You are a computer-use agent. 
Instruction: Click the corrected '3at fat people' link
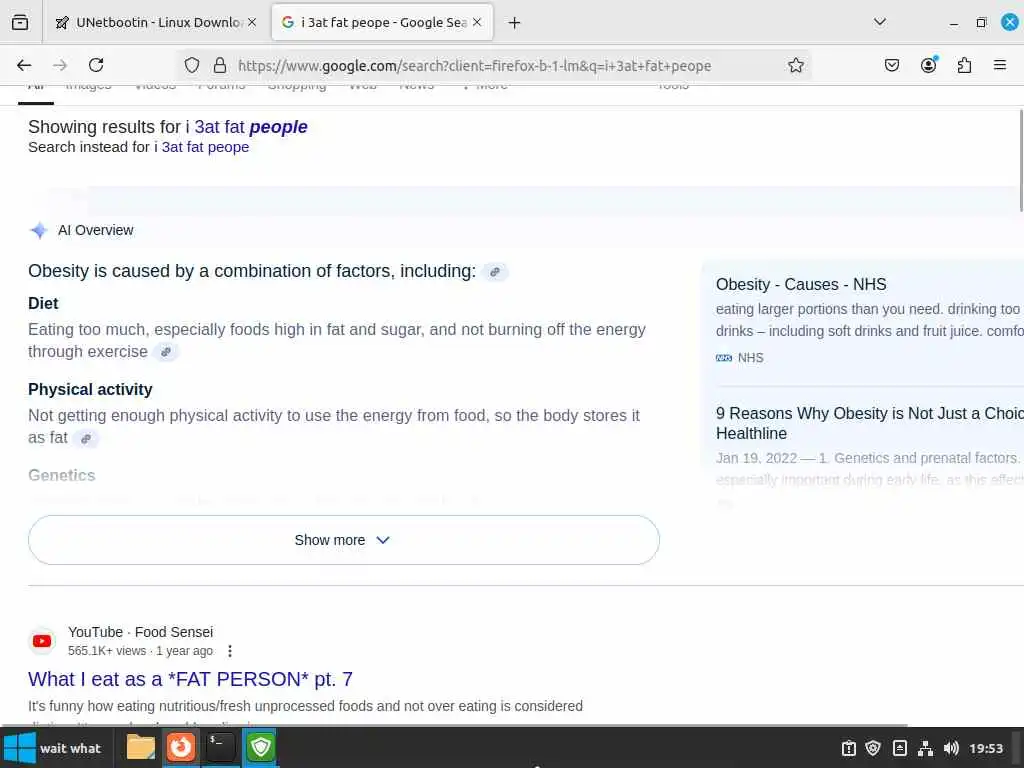[251, 127]
